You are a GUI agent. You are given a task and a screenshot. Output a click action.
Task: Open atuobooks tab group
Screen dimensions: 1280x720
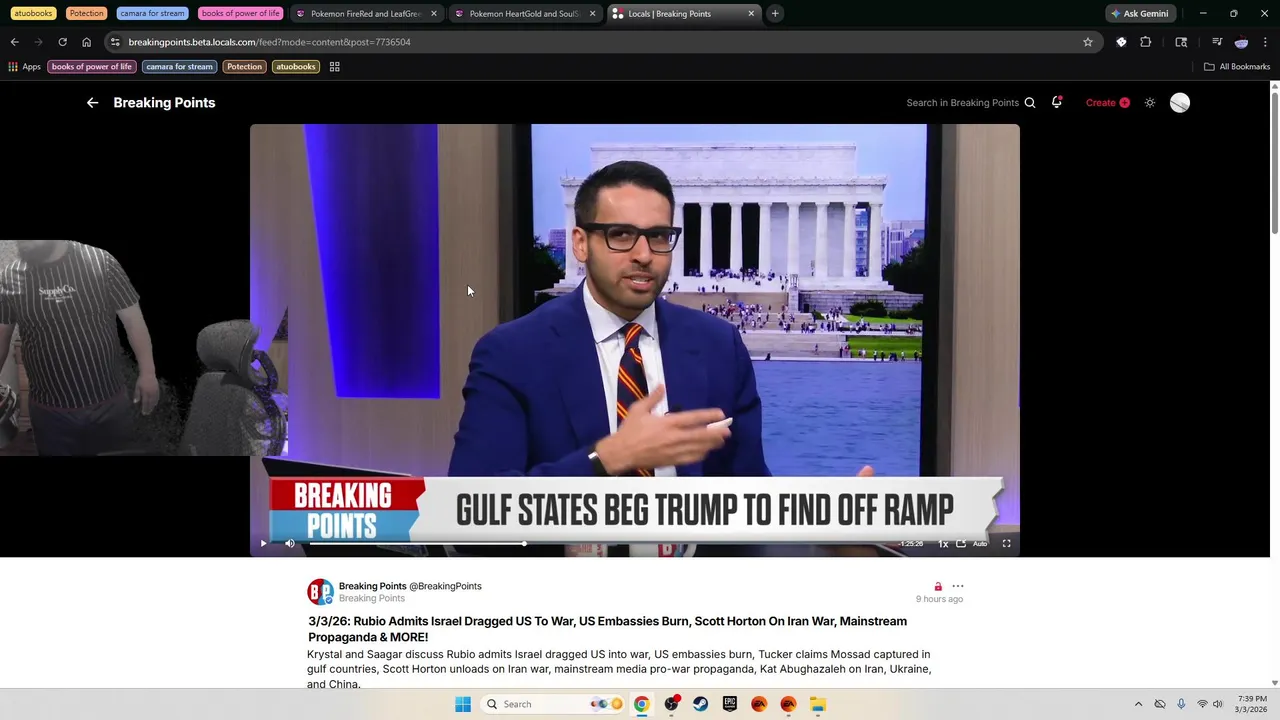33,14
